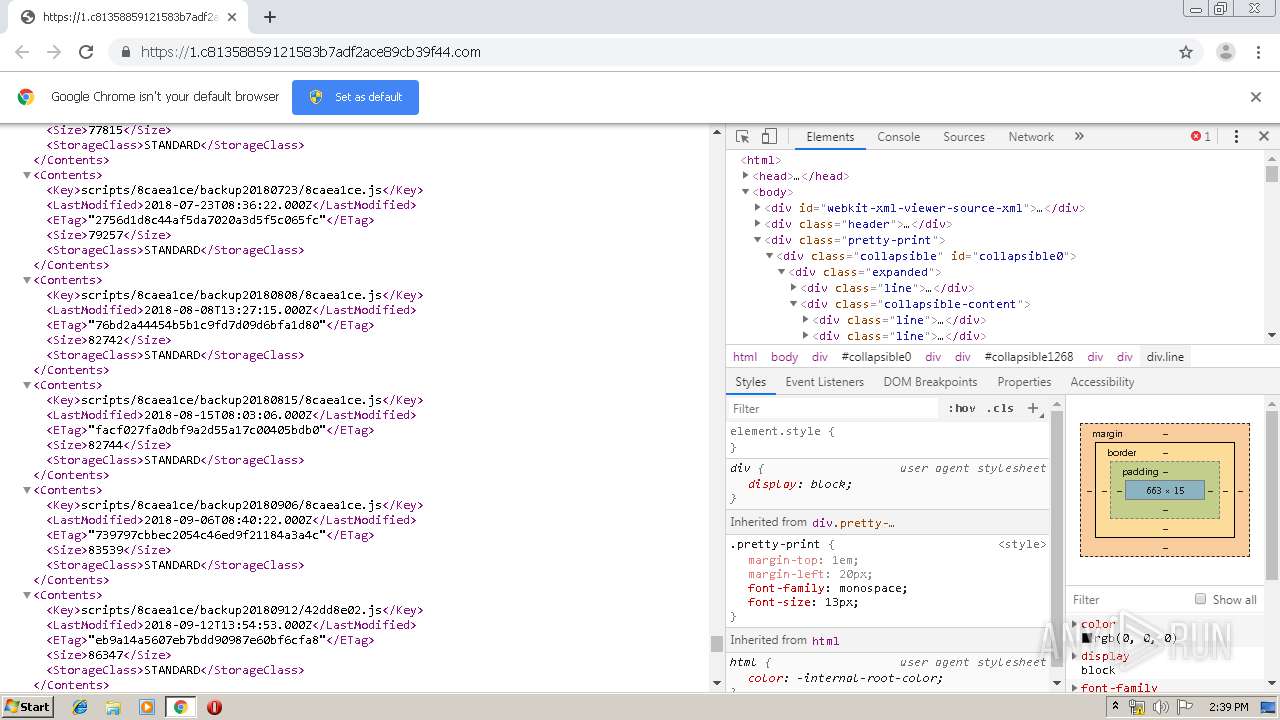Open the Windows Start menu
The height and width of the screenshot is (720, 1280).
(28, 707)
